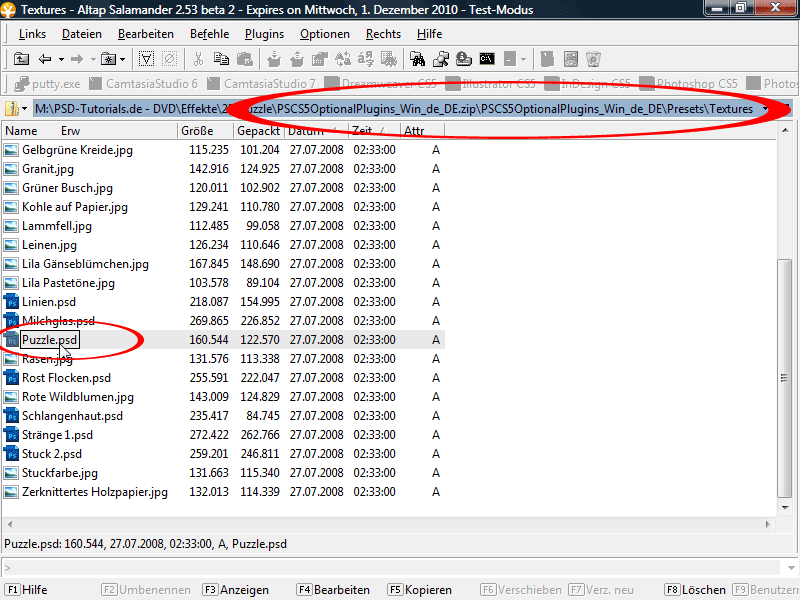Open command line history dropdown

tap(790, 567)
